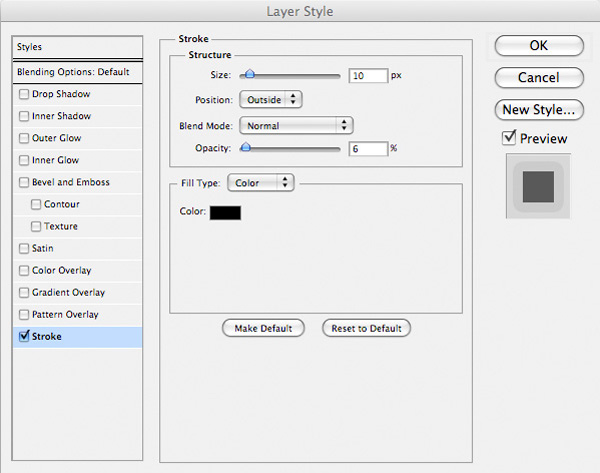Click the Make Default button

click(x=263, y=328)
